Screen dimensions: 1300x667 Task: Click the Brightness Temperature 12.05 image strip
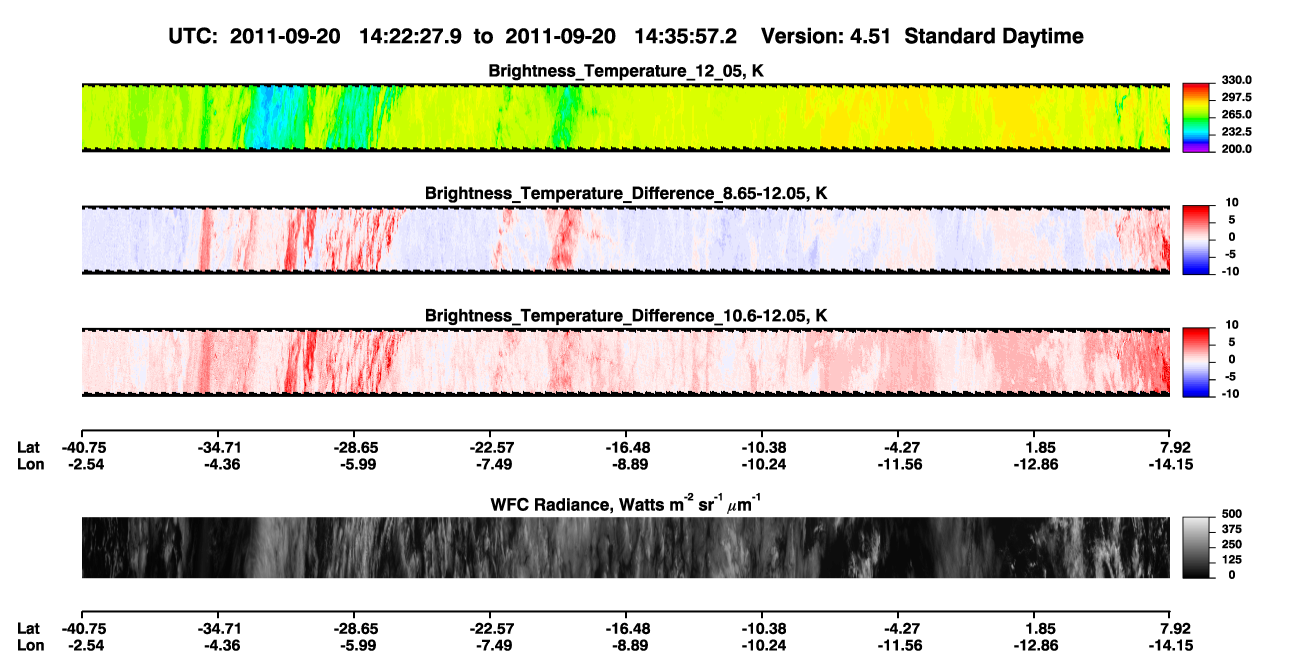(626, 117)
